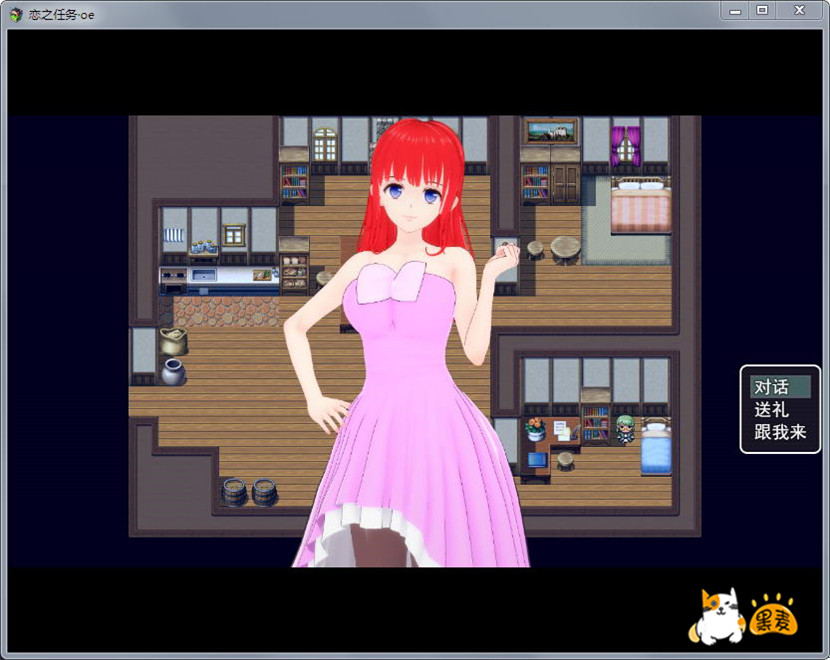Click the framed landscape painting on wall

549,131
